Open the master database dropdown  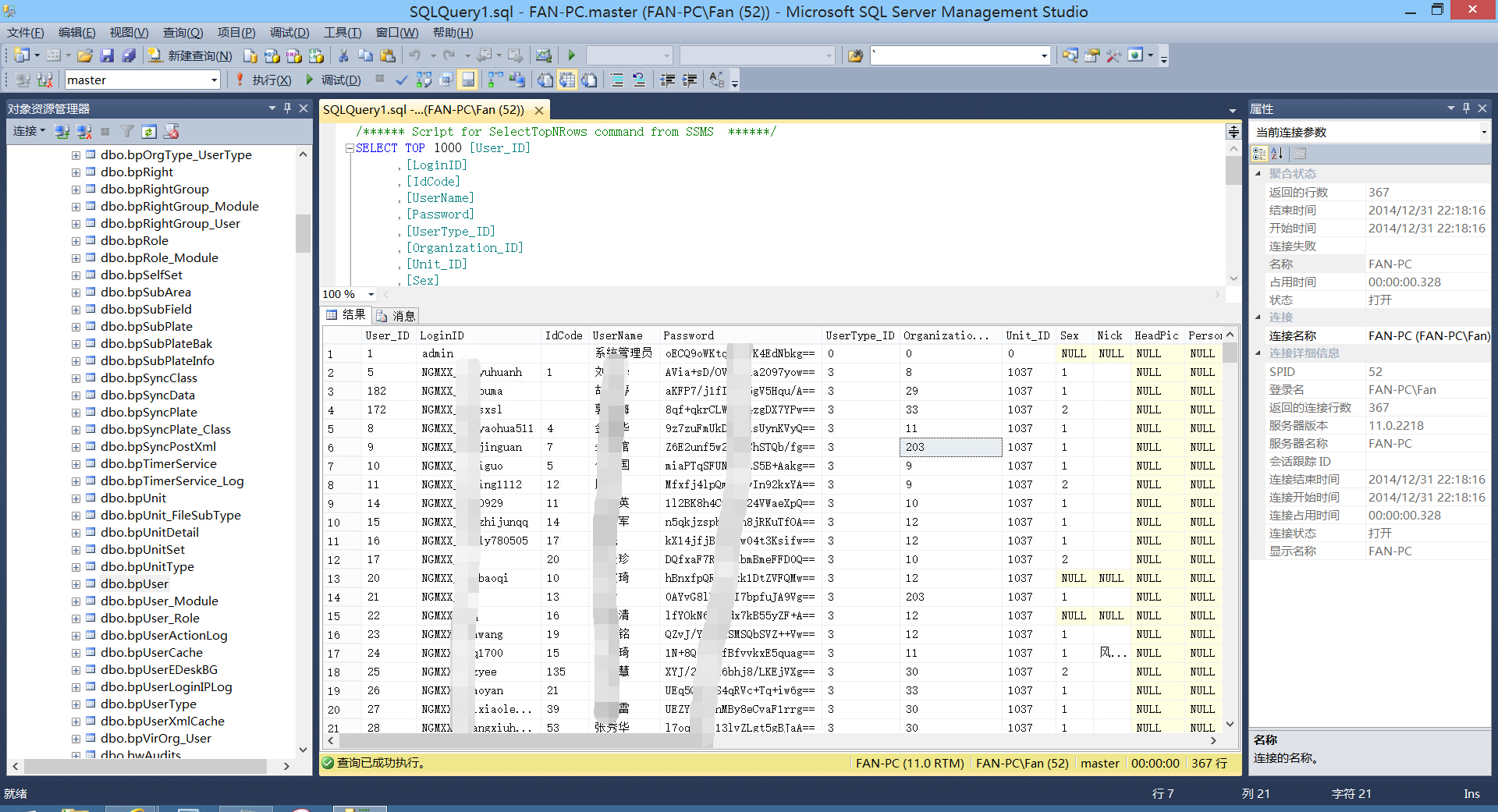(x=214, y=80)
